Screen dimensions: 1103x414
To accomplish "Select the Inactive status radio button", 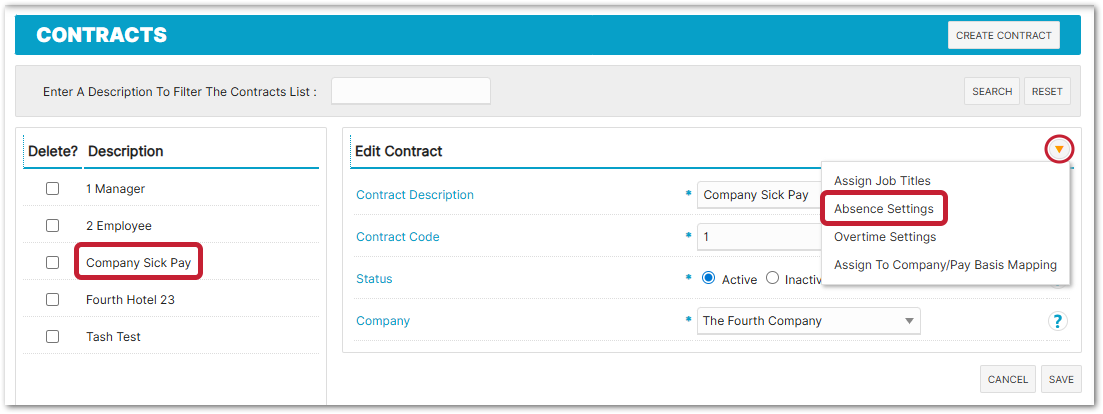I will (772, 279).
